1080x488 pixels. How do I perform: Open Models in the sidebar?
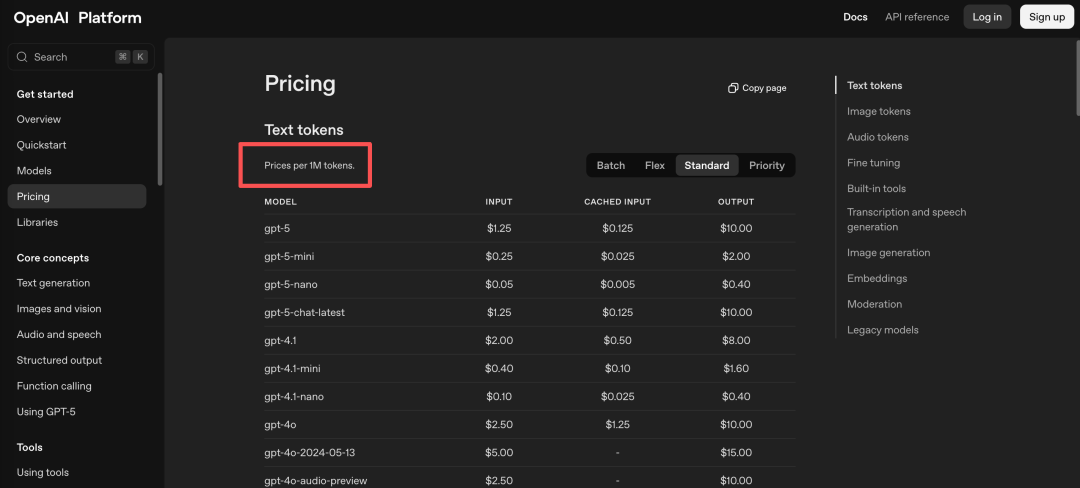pos(34,171)
